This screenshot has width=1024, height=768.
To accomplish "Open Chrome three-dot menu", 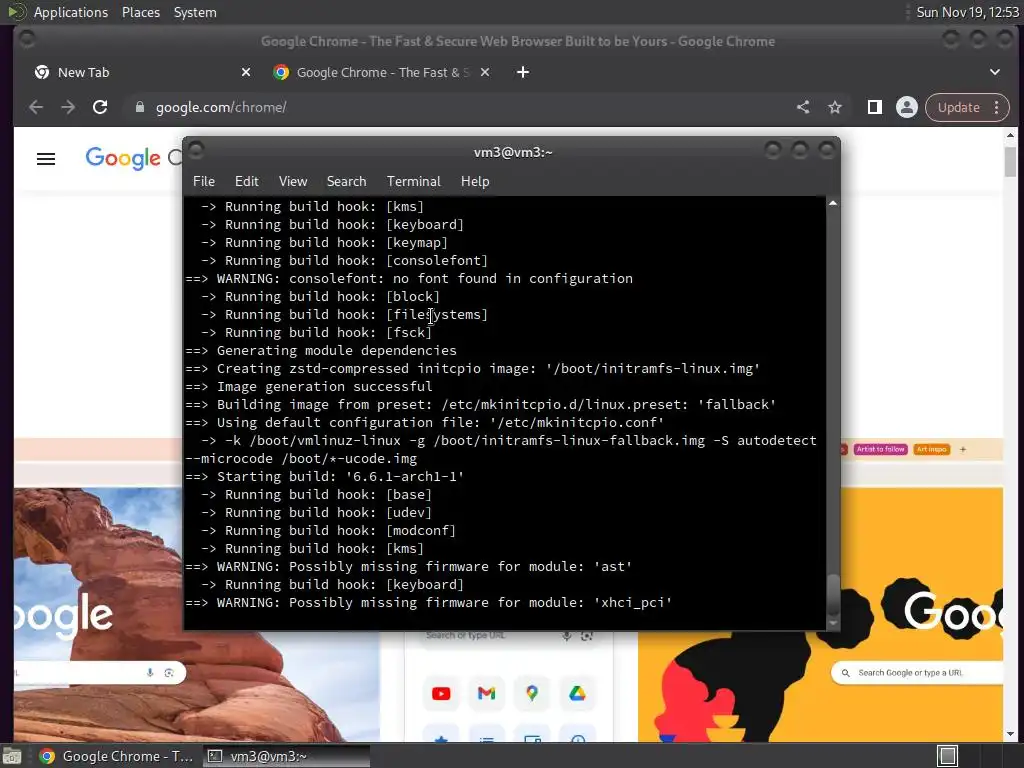I will coord(997,107).
